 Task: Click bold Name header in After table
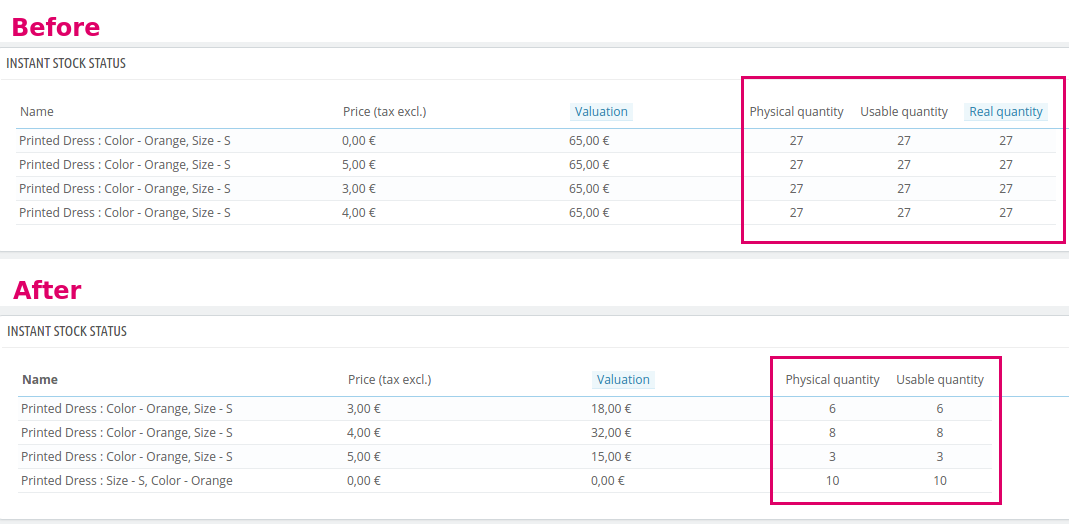pos(40,380)
